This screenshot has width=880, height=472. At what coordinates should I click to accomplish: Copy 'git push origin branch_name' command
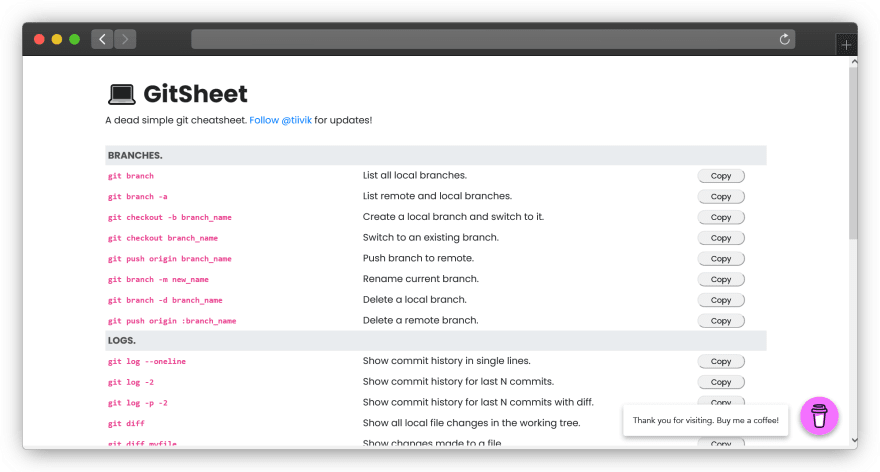tap(721, 259)
